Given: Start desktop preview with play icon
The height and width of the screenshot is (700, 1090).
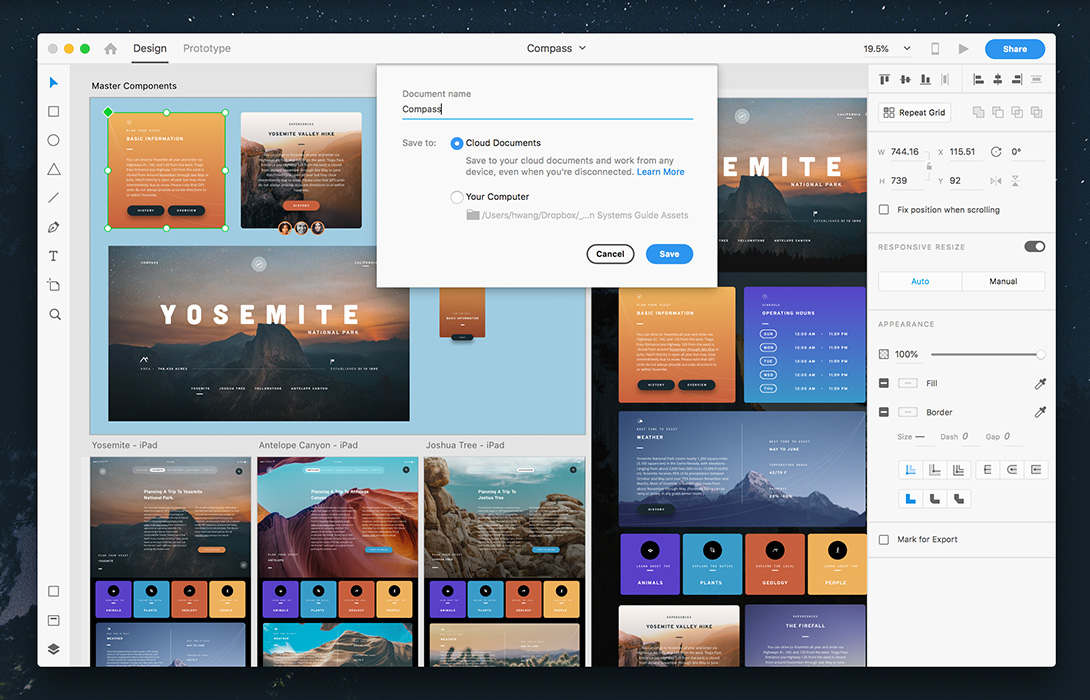Looking at the screenshot, I should pyautogui.click(x=963, y=49).
